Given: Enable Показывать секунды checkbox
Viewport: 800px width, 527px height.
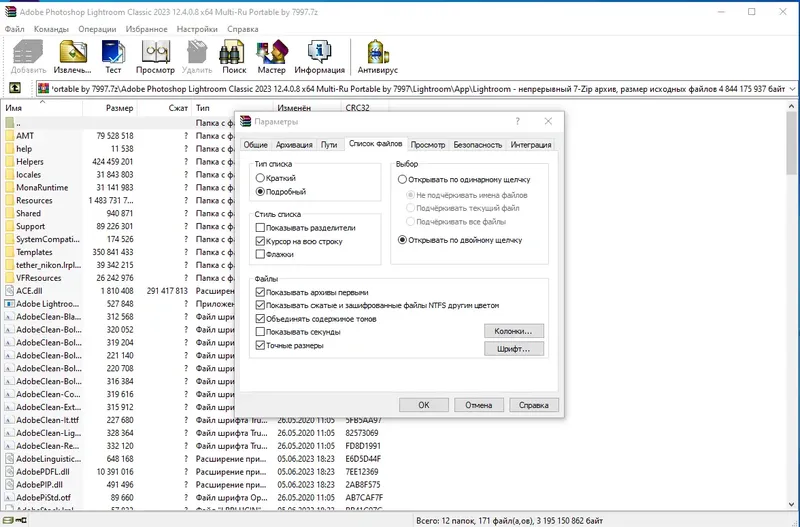Looking at the screenshot, I should pyautogui.click(x=260, y=332).
